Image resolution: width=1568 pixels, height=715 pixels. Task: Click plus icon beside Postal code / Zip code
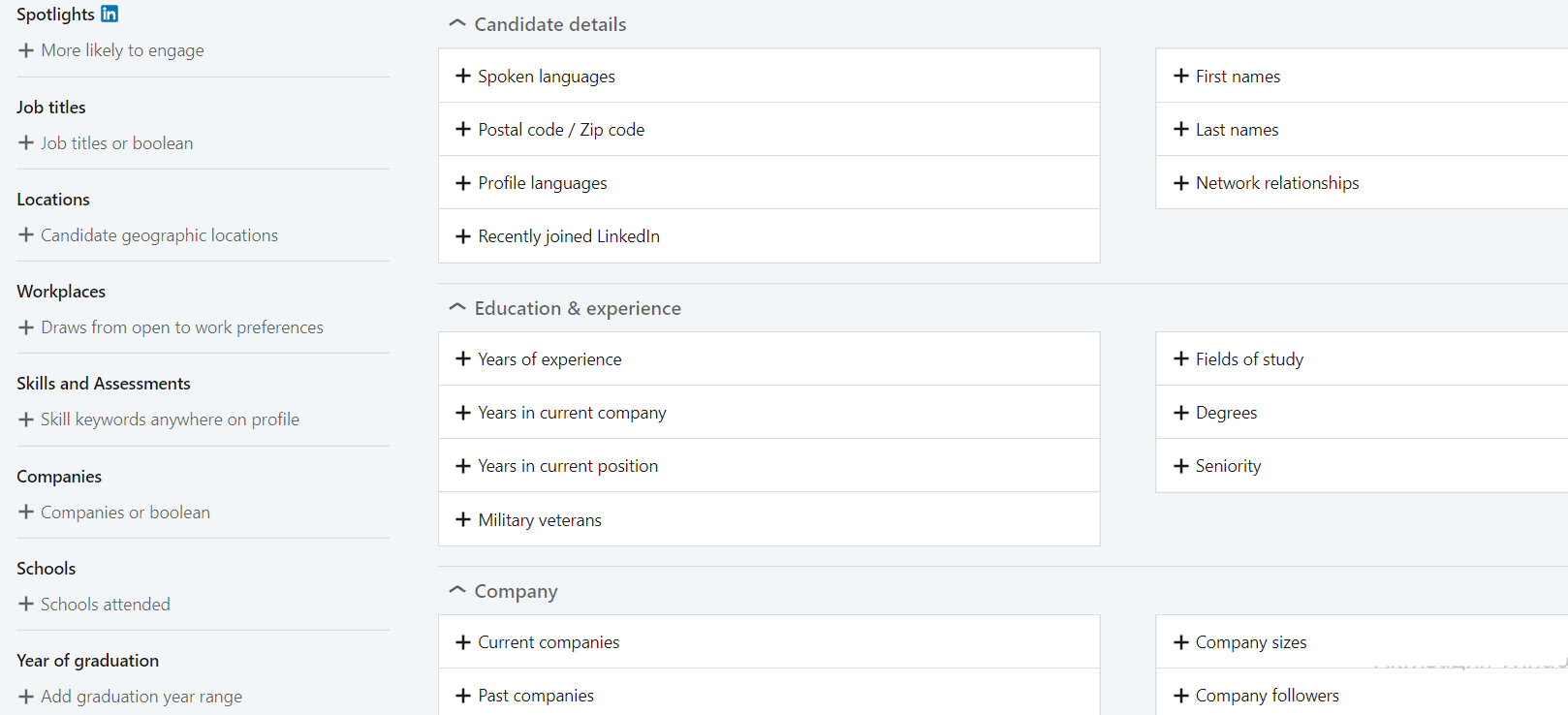463,129
